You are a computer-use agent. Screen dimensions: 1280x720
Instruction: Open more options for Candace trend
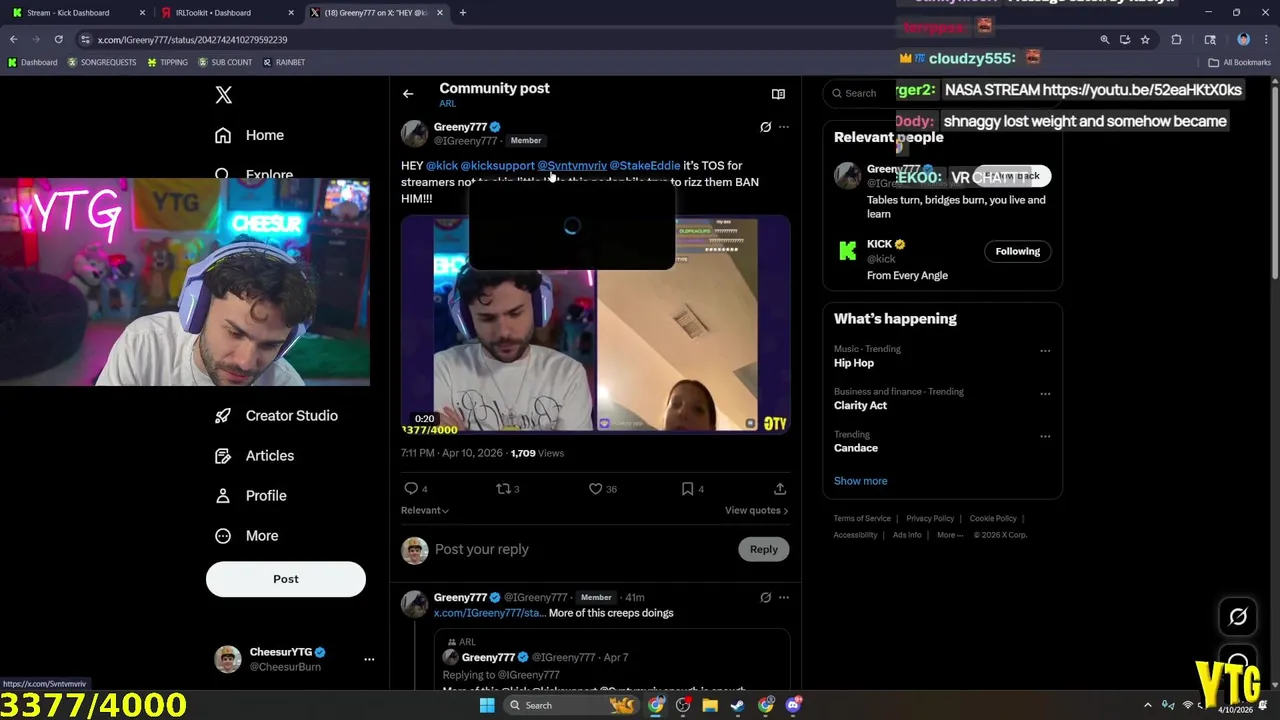[1045, 436]
